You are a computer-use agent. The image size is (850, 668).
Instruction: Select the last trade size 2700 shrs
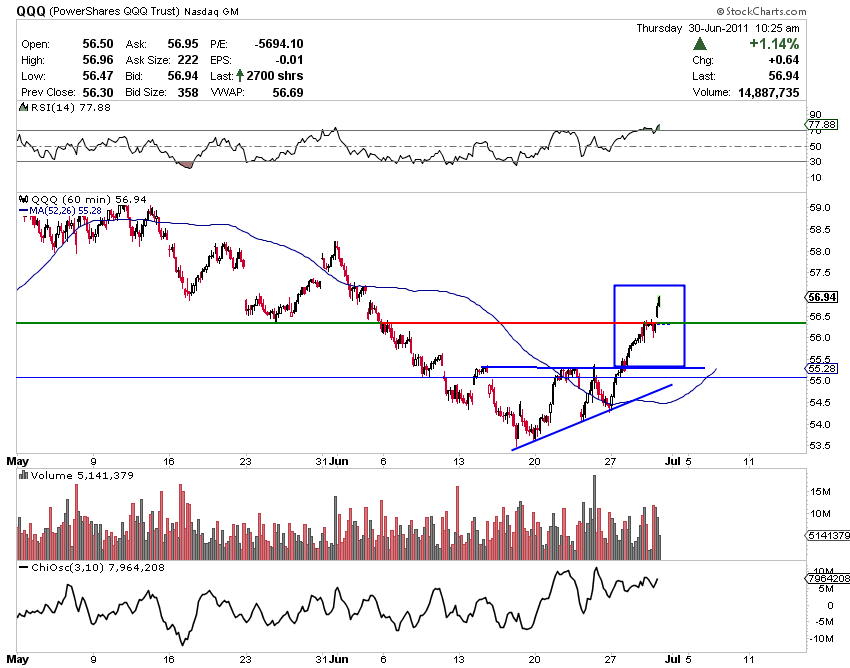click(275, 76)
